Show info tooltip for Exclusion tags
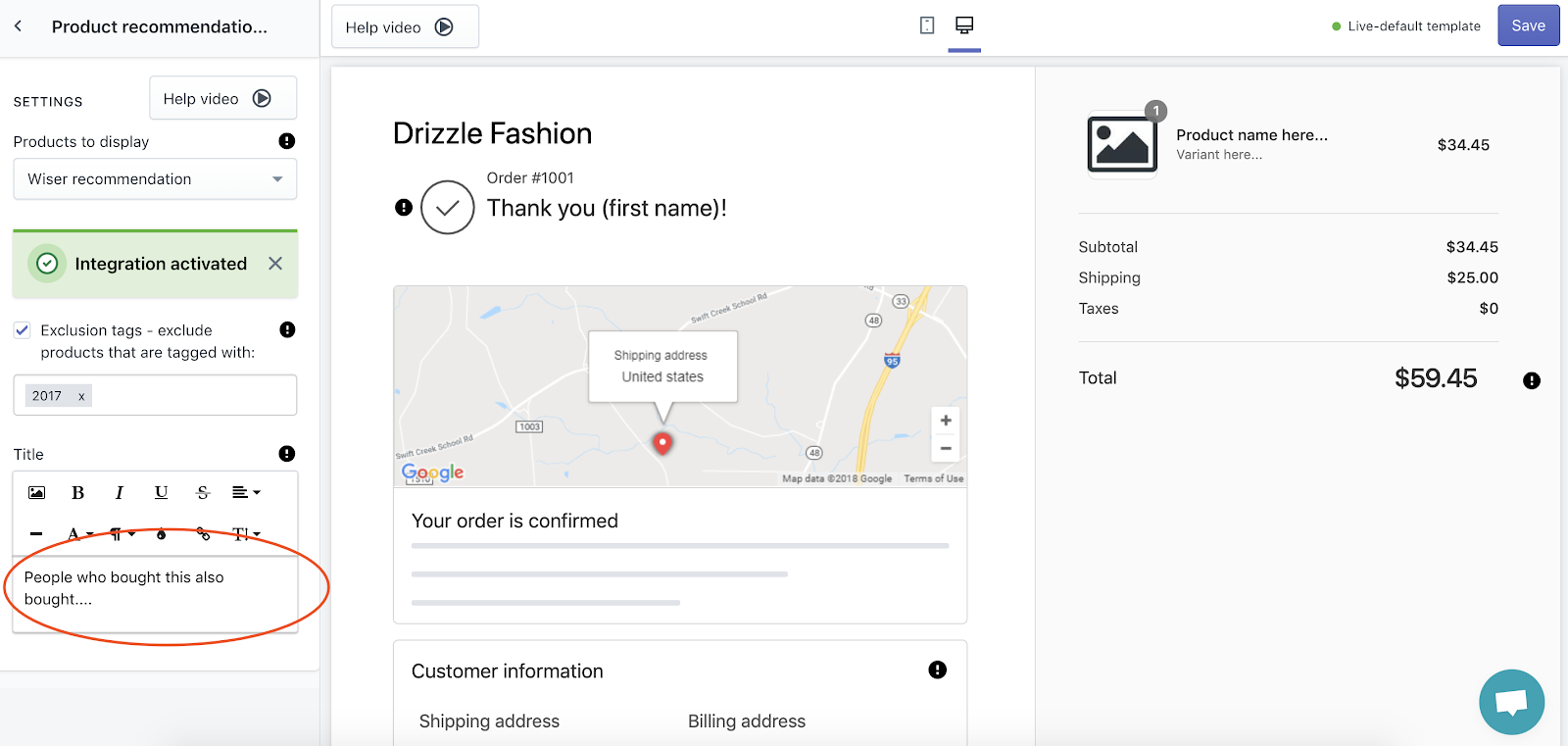 tap(287, 329)
